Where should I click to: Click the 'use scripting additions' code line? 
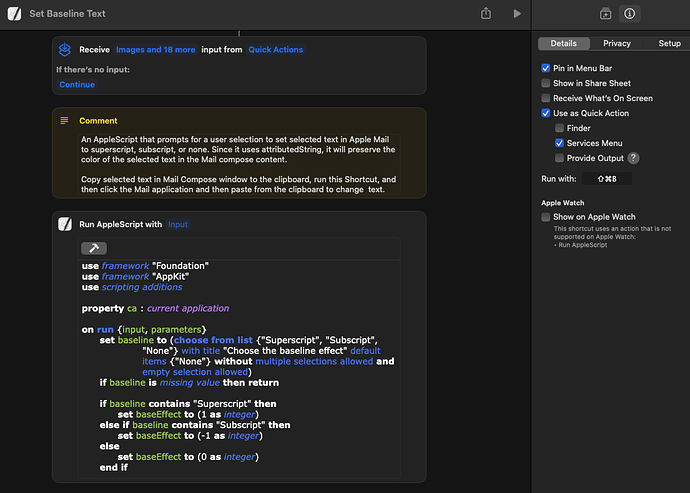132,287
